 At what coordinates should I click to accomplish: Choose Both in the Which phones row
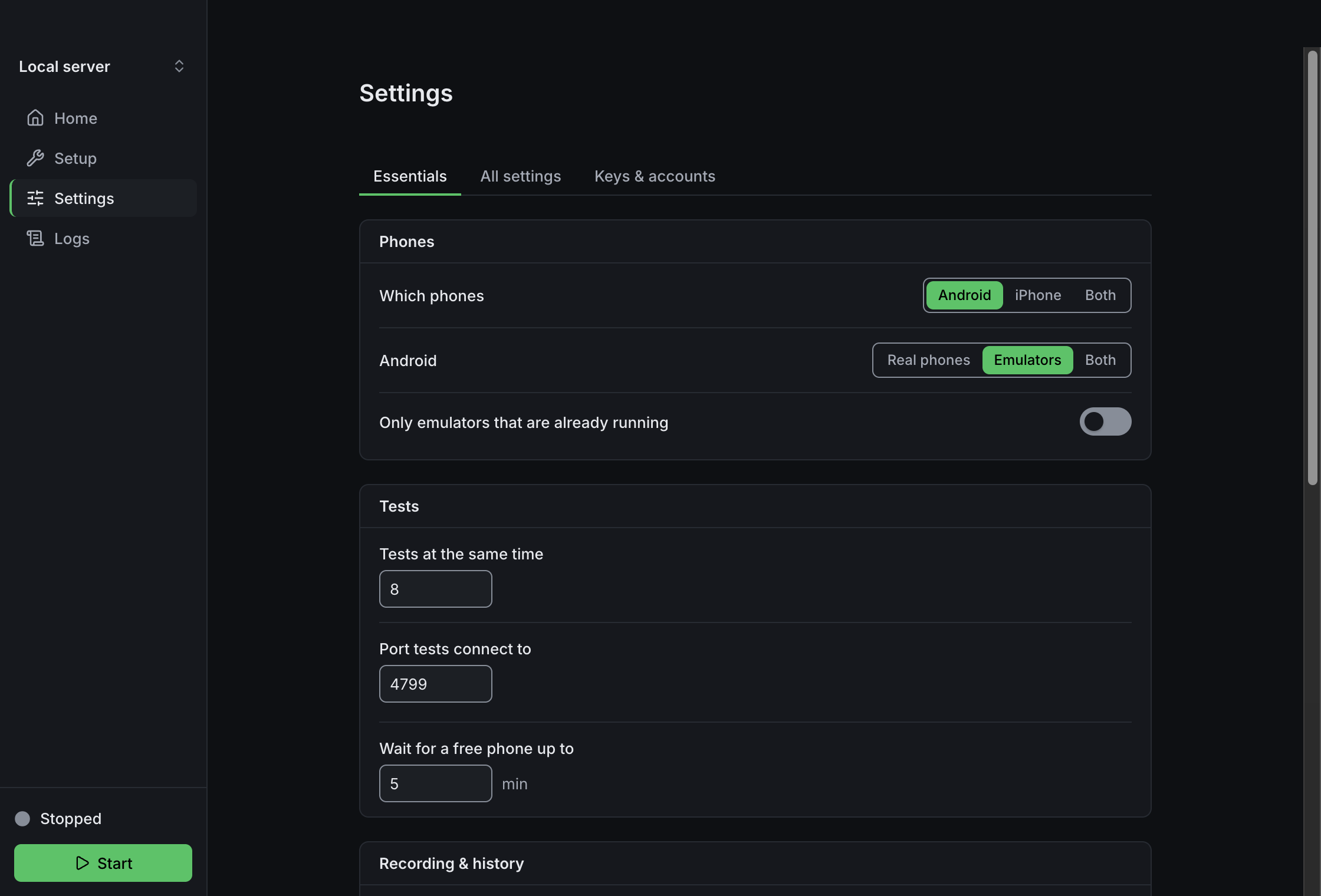(1100, 295)
